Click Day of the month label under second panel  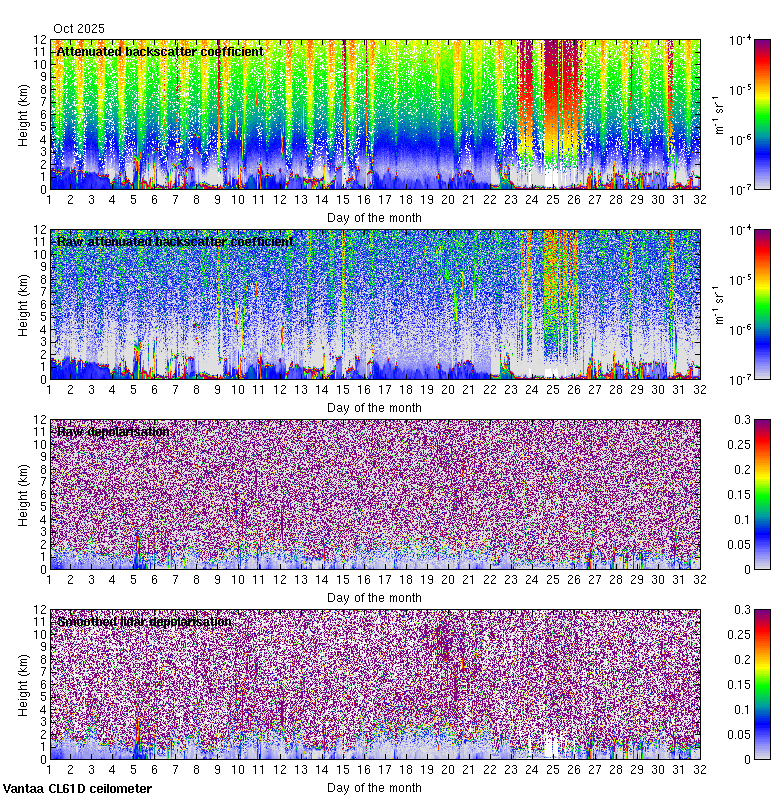374,408
